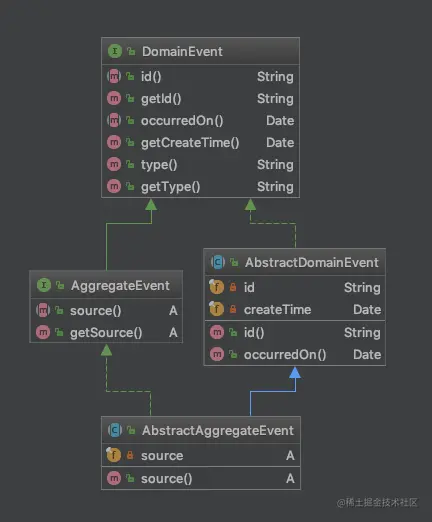Click the DomainEvent interface icon

[x=115, y=51]
